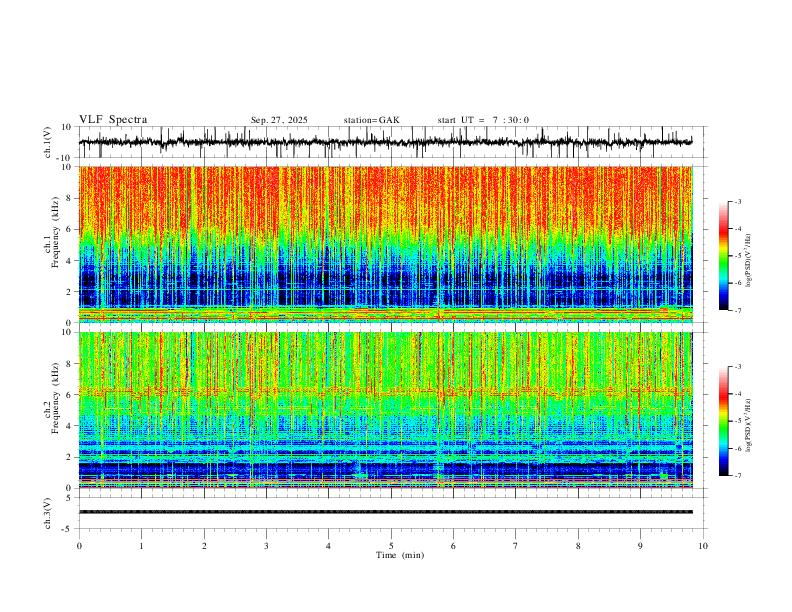The width and height of the screenshot is (792, 612).
Task: Click the ch.1(V) waveform trace plot
Action: (385, 142)
